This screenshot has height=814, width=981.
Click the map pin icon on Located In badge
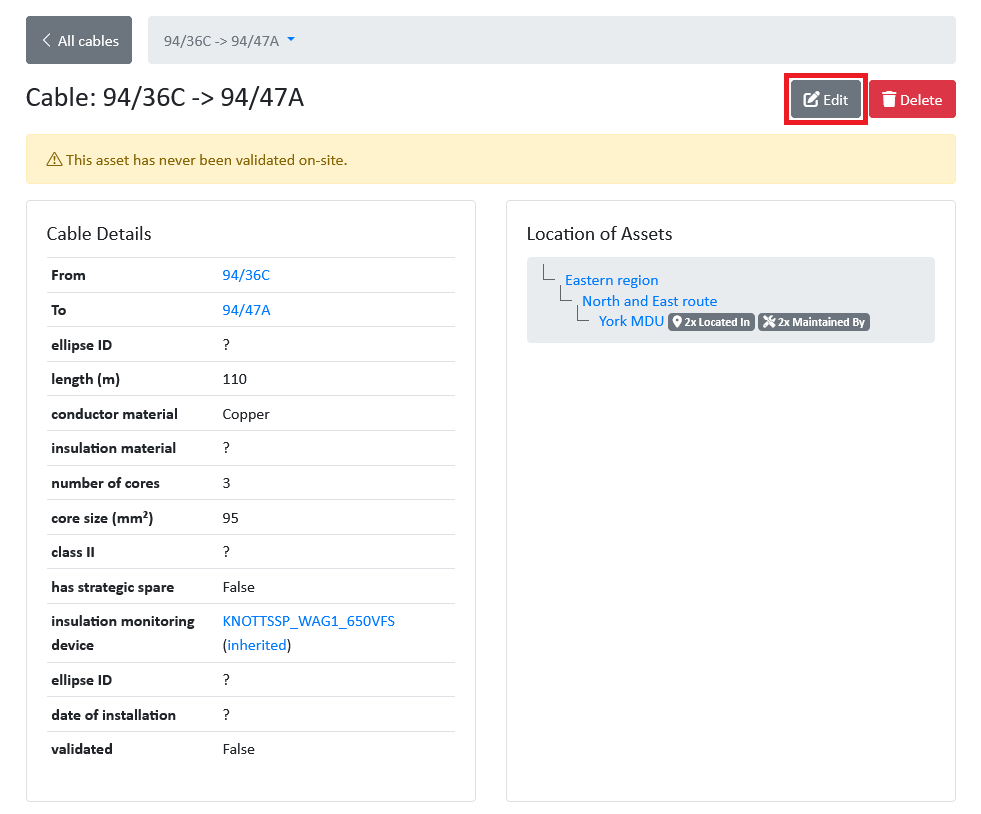coord(677,322)
